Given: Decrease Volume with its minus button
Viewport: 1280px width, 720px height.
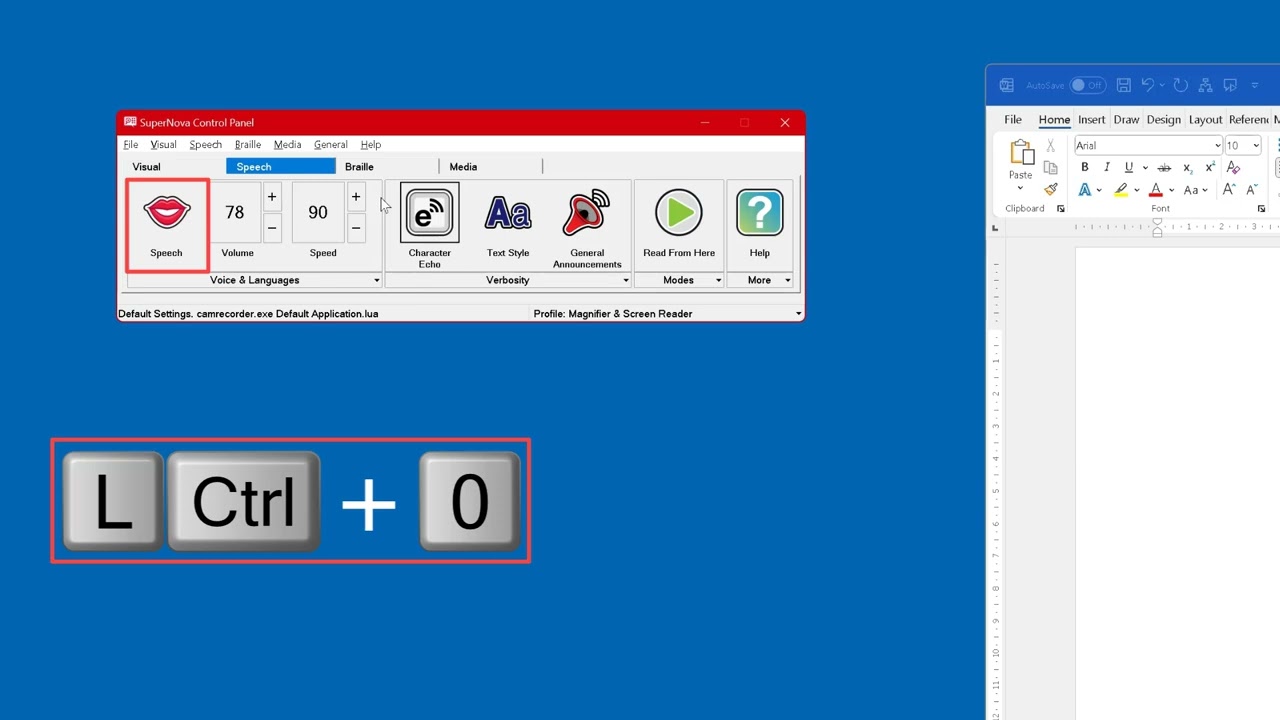Looking at the screenshot, I should point(271,228).
